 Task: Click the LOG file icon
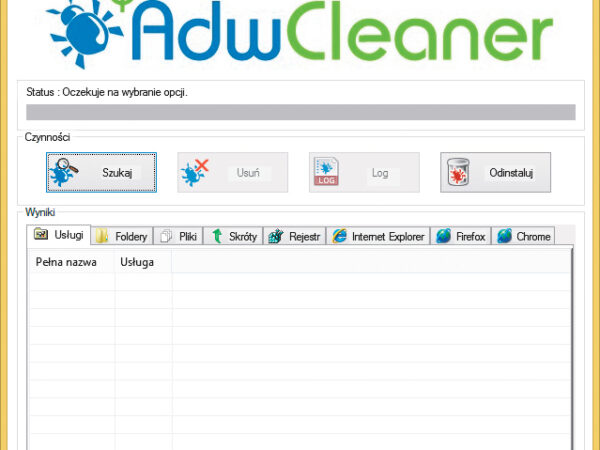pos(326,173)
